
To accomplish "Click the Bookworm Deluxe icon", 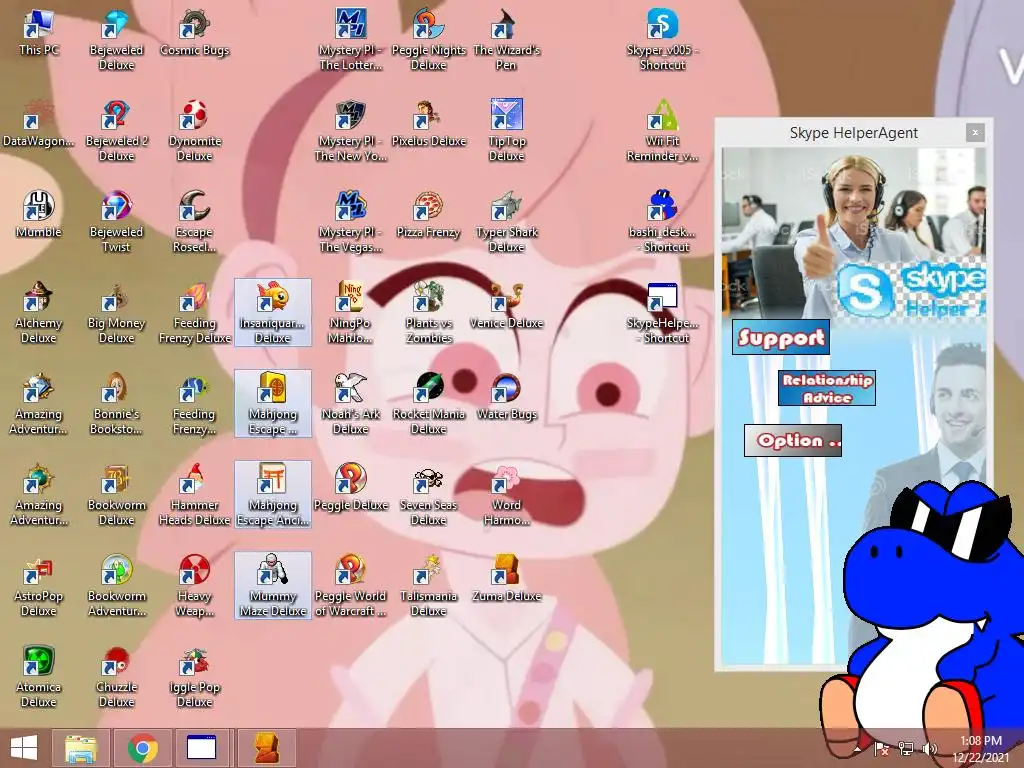I will click(116, 494).
